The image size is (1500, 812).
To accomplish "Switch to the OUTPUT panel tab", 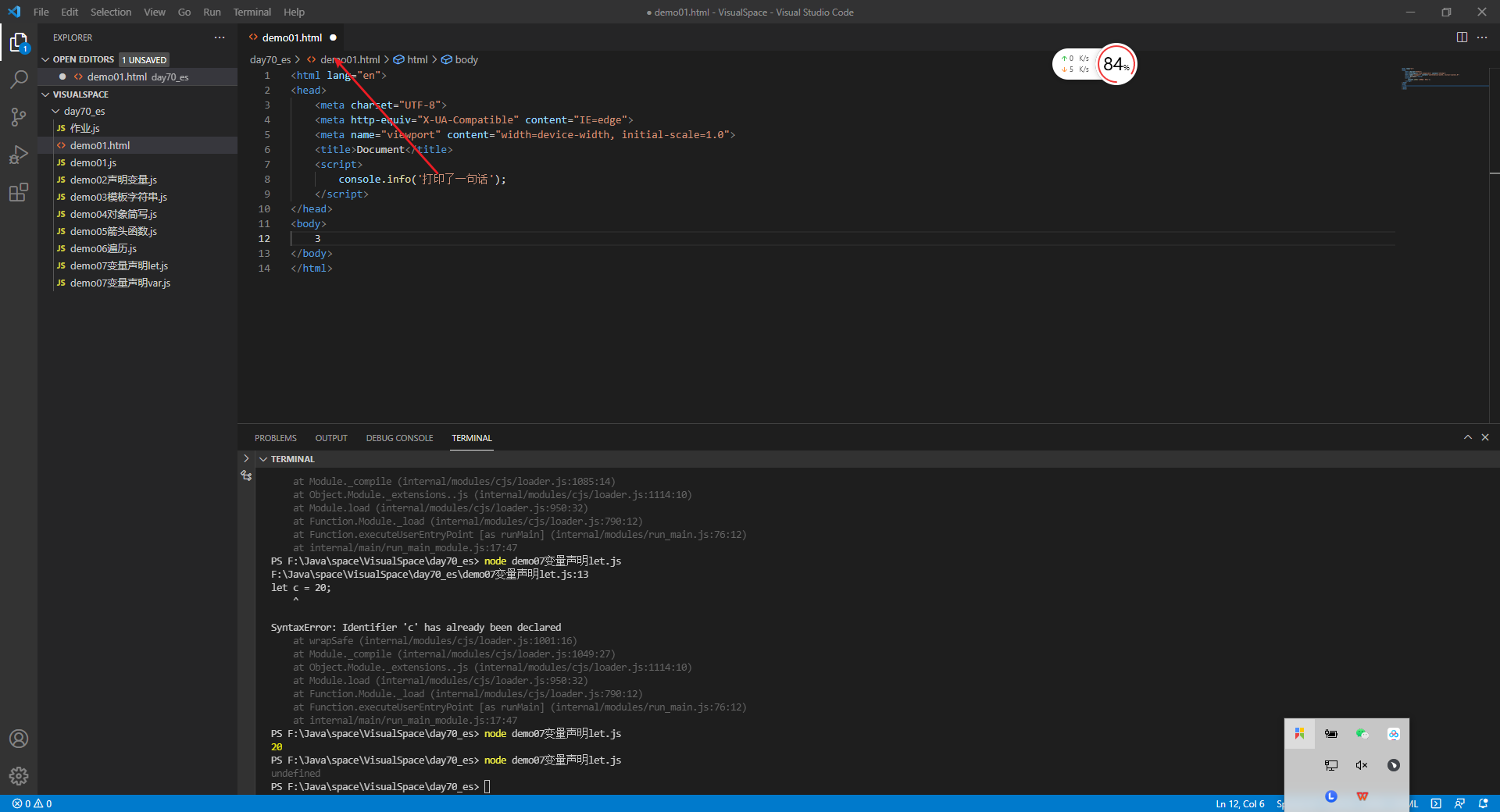I will pos(331,438).
